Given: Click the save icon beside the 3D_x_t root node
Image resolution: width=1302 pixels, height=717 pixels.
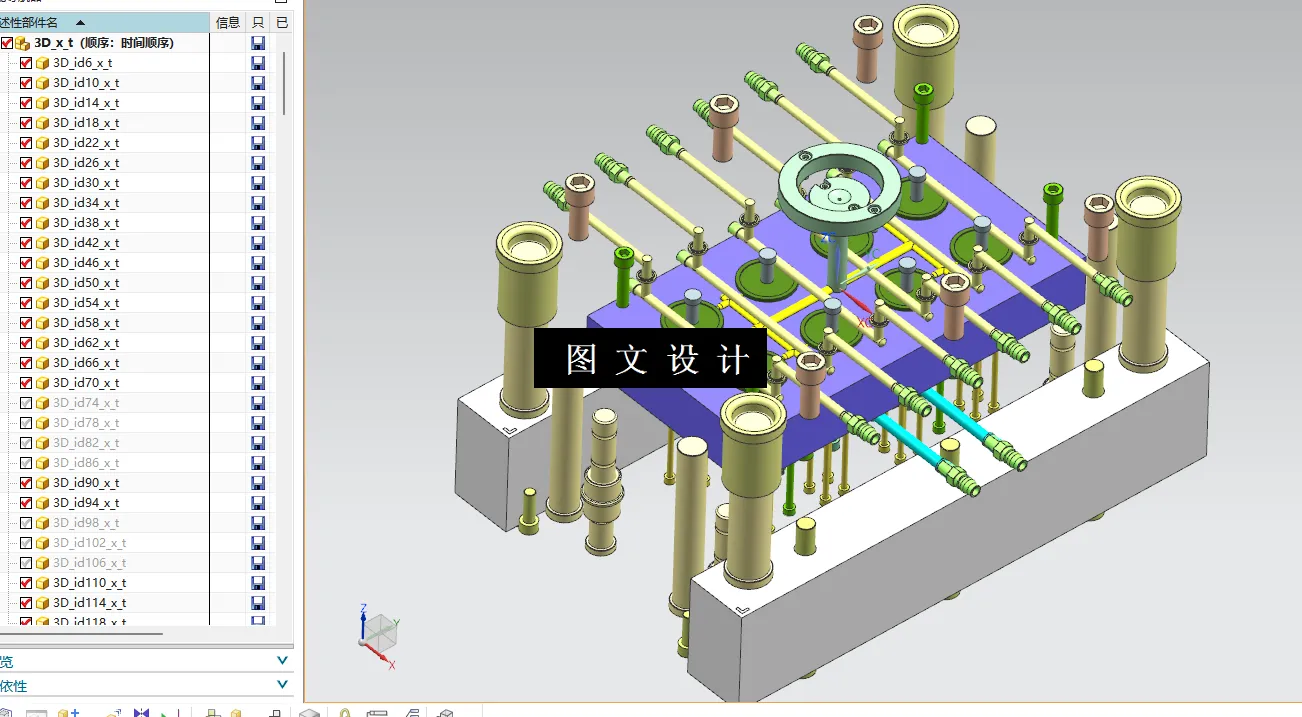Looking at the screenshot, I should point(258,42).
